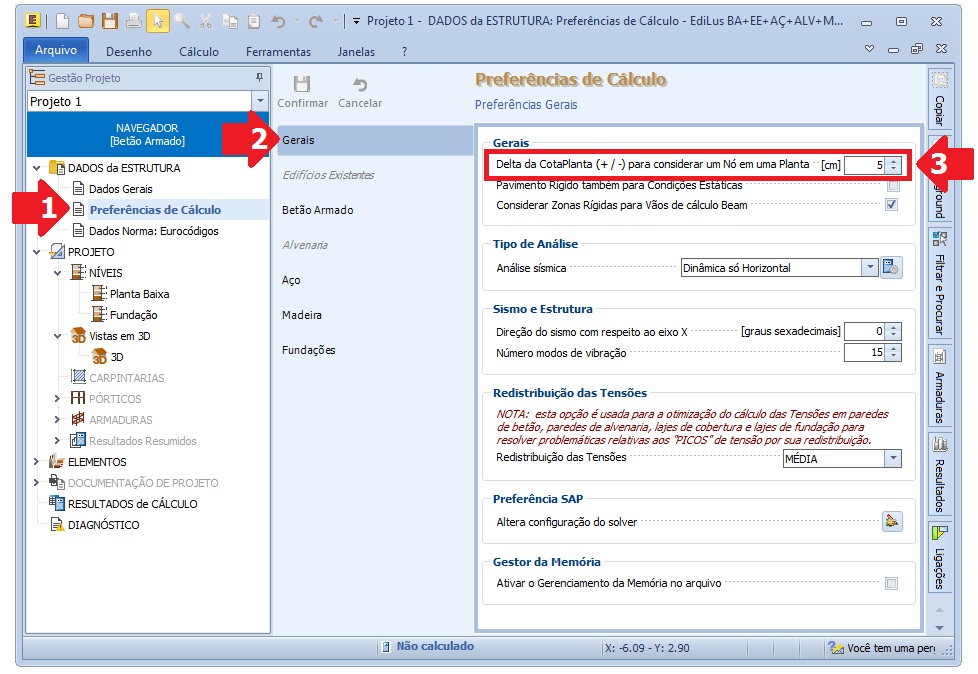Viewport: 978px width, 674px height.
Task: Click the status bar message icon
Action: [835, 648]
